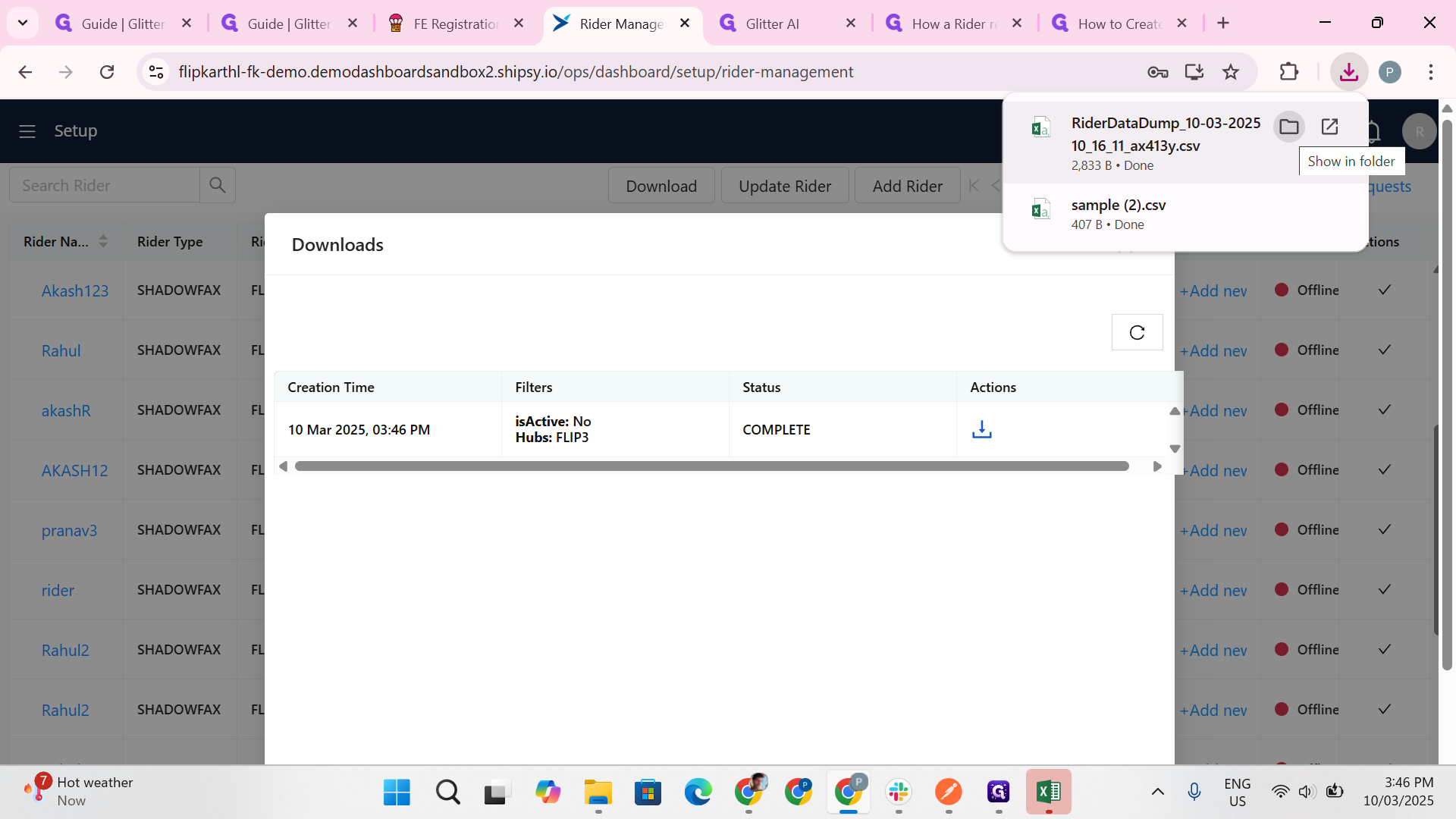The height and width of the screenshot is (819, 1456).
Task: Click the refresh icon in Downloads dialog
Action: 1137,332
